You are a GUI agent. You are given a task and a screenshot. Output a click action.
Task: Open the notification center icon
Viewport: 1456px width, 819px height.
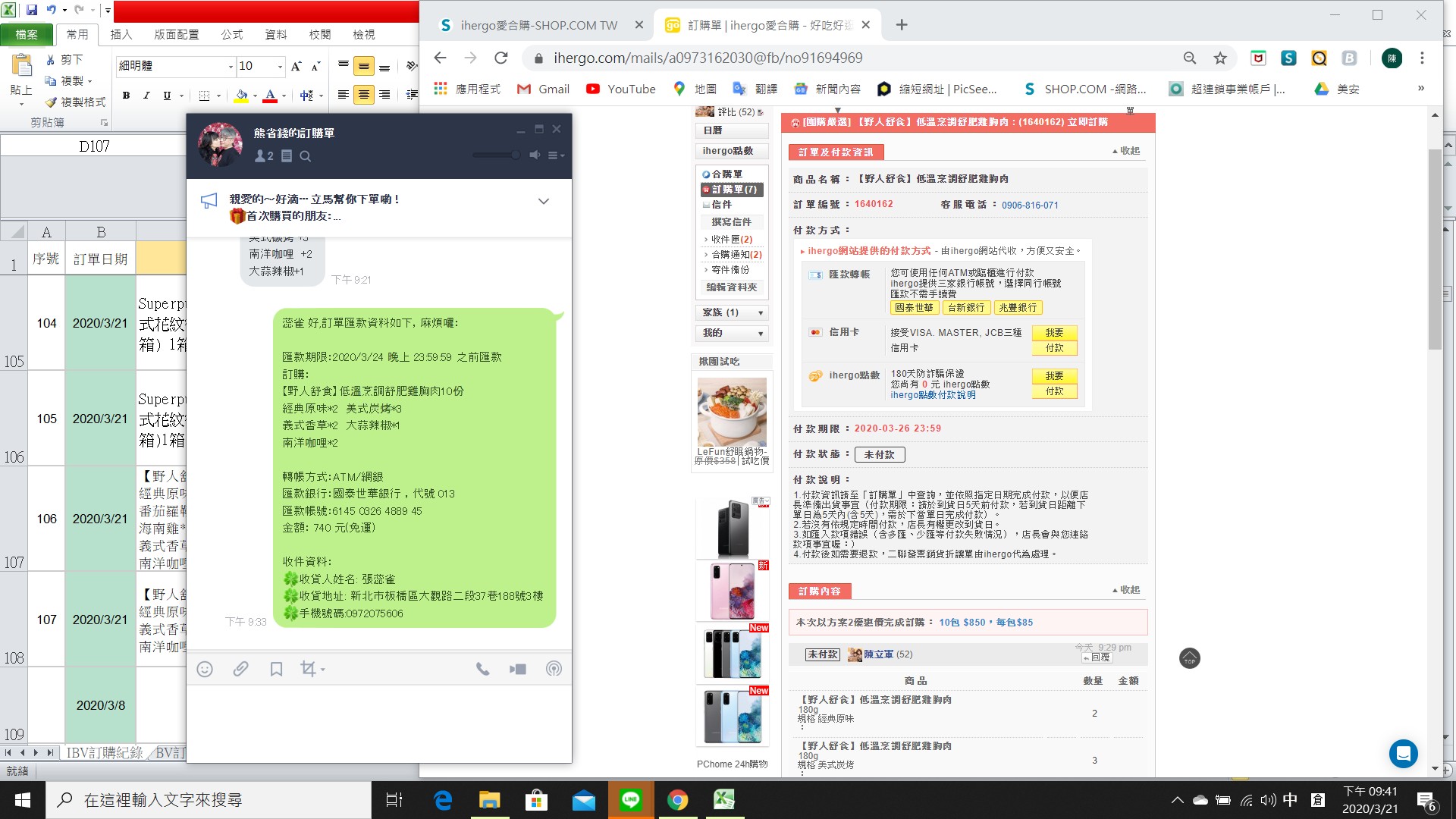click(1426, 801)
